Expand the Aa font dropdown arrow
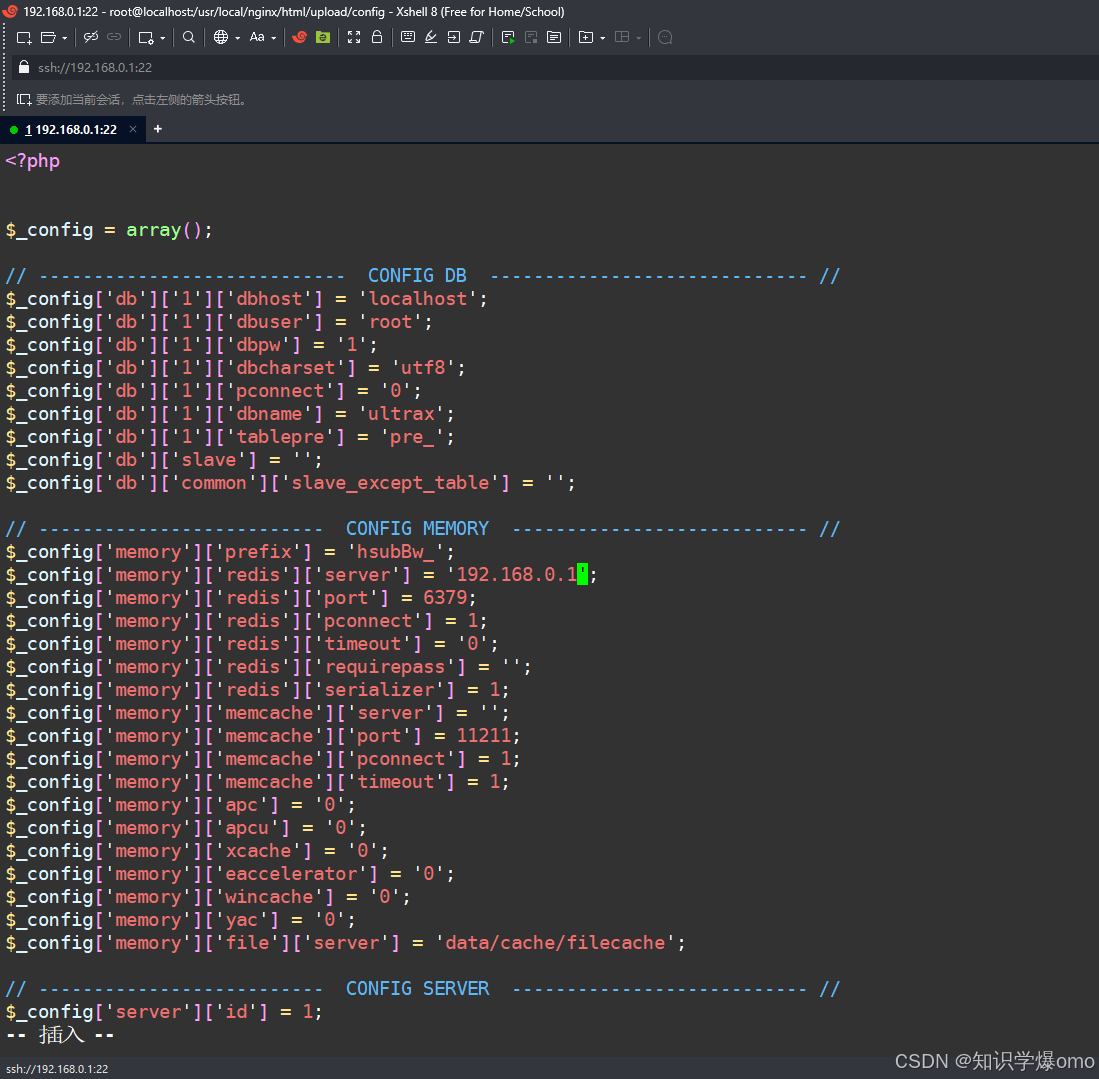Viewport: 1099px width, 1079px height. pyautogui.click(x=274, y=38)
